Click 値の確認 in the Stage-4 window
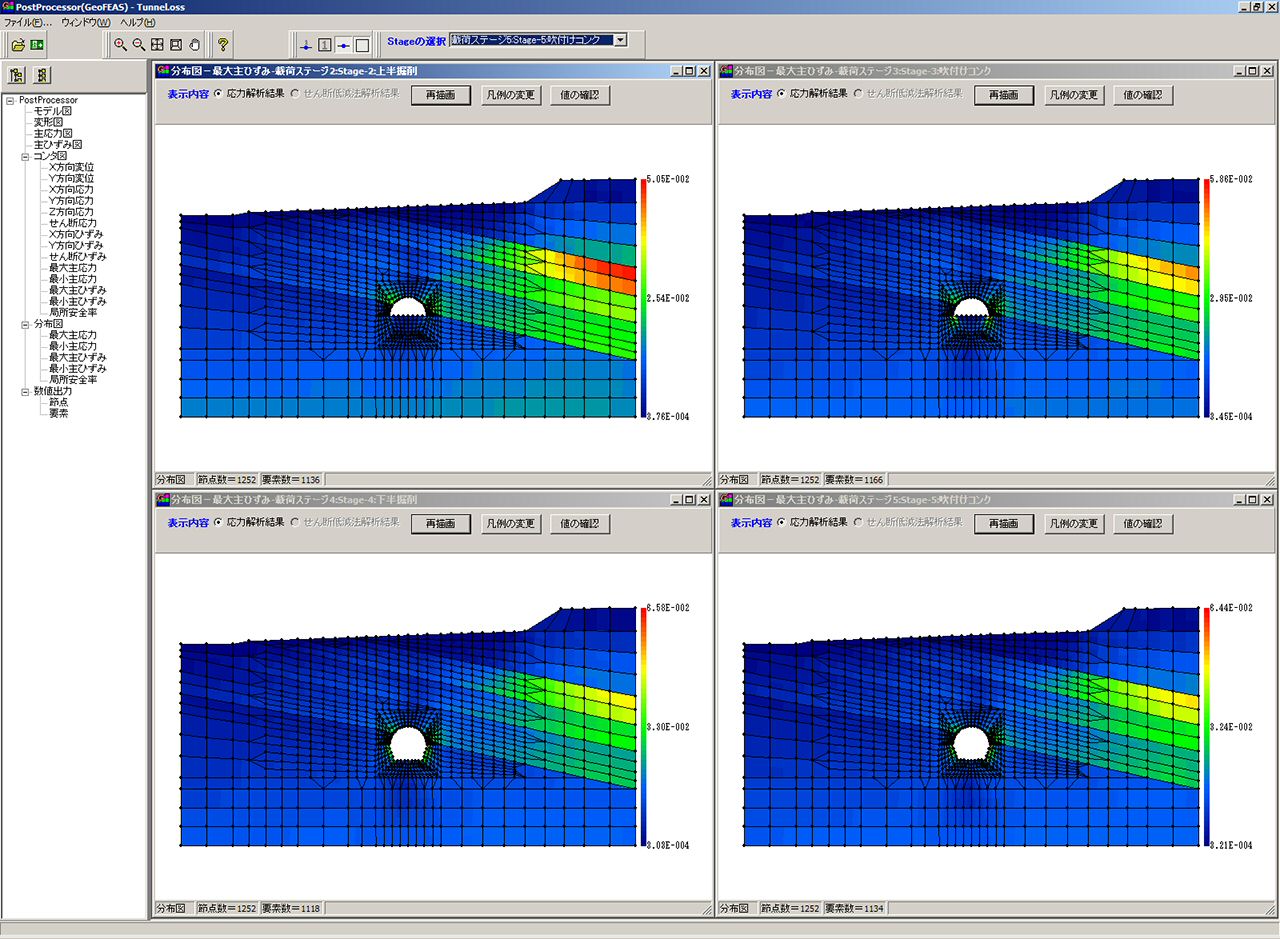1280x939 pixels. pos(580,523)
